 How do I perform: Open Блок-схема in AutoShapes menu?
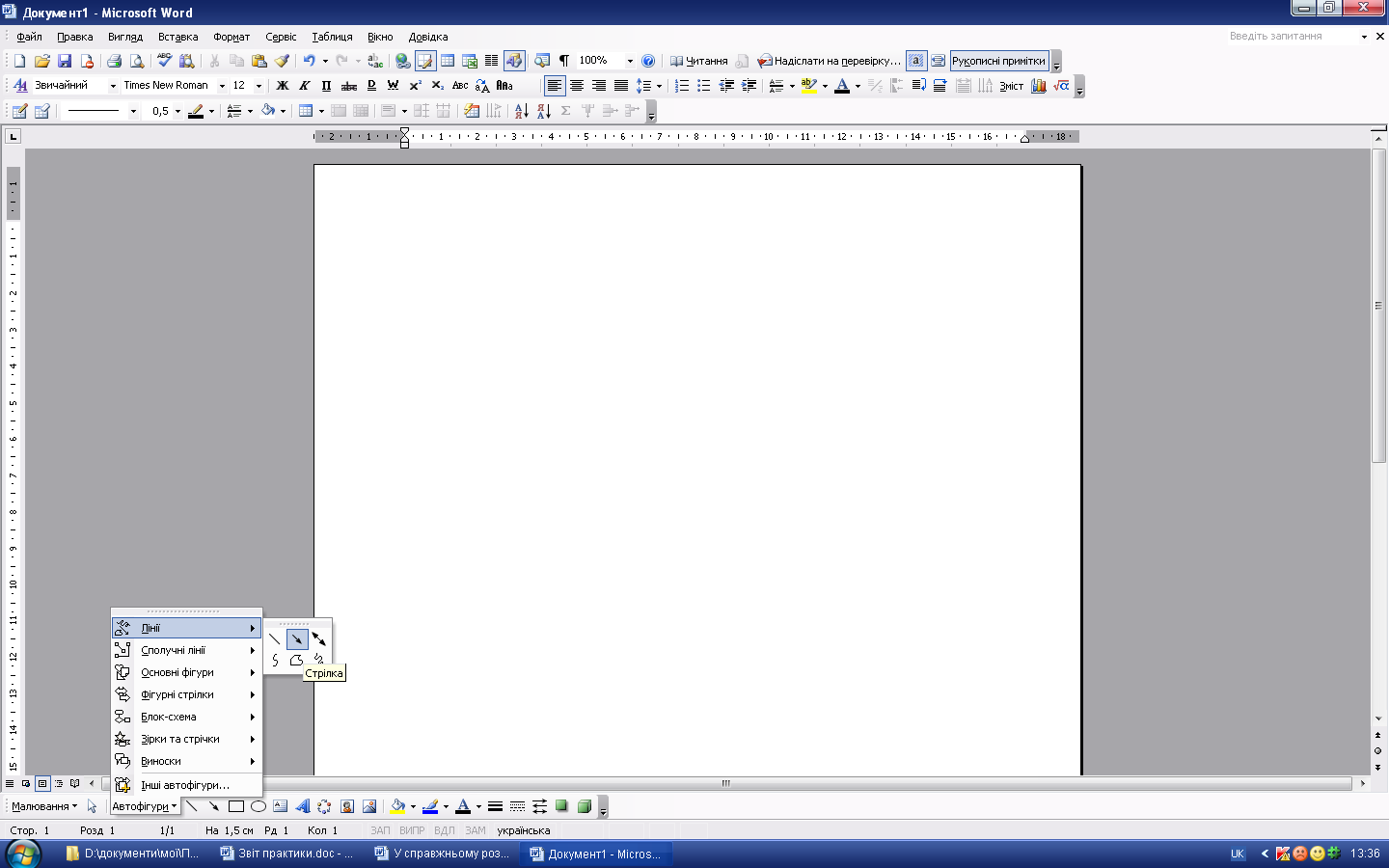[187, 717]
